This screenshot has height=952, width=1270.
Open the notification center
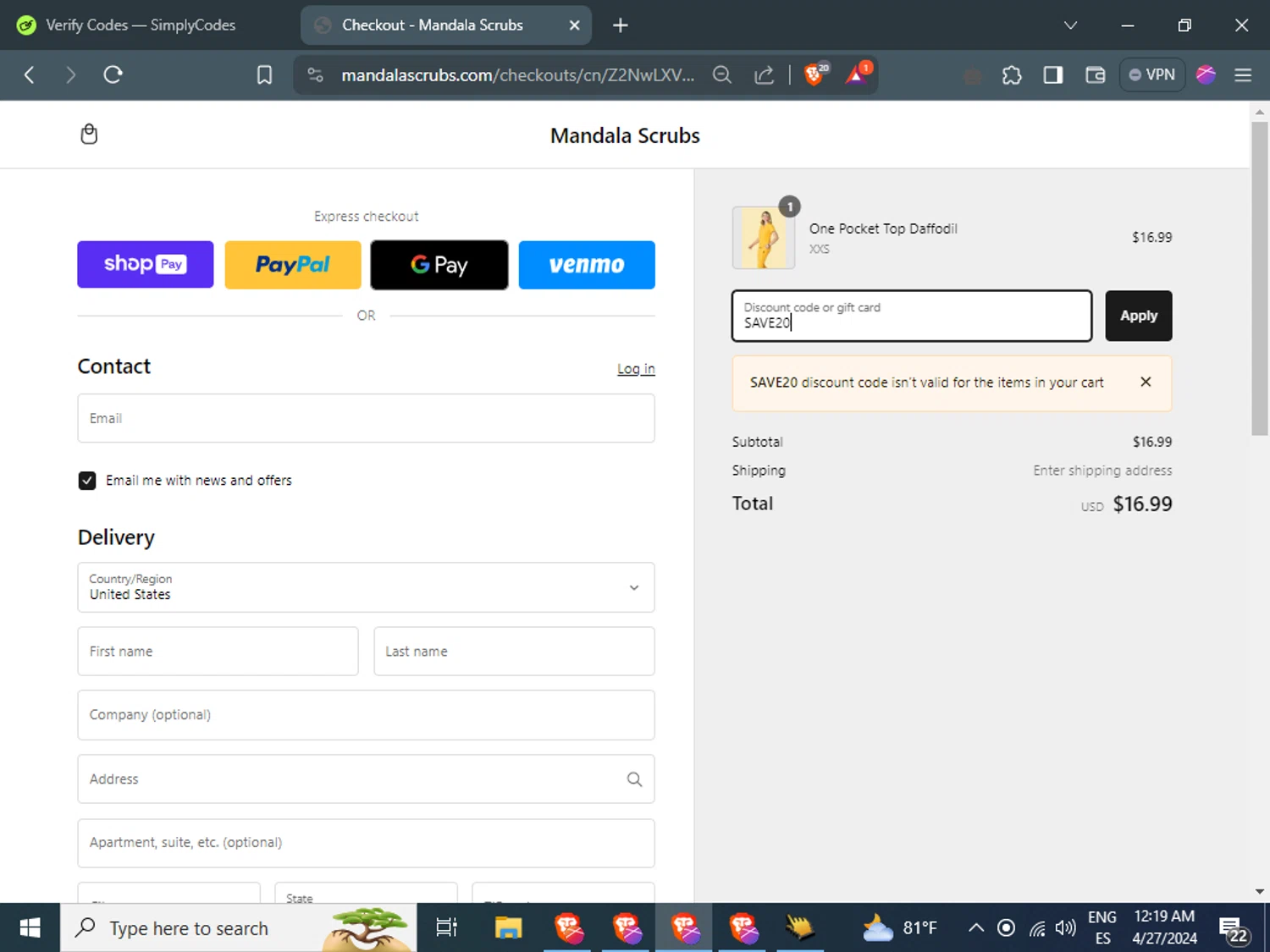tap(1232, 929)
